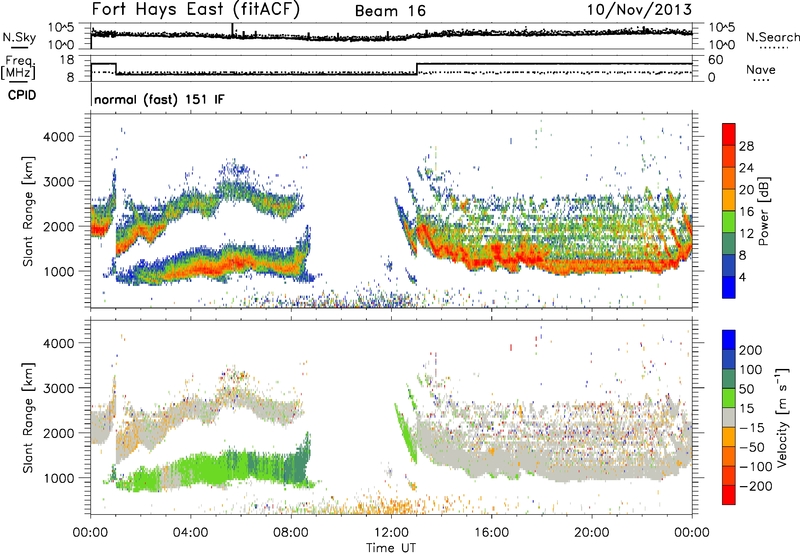Click the frequency step-up line near 13:00
Viewport: 800px width, 554px height.
417,69
